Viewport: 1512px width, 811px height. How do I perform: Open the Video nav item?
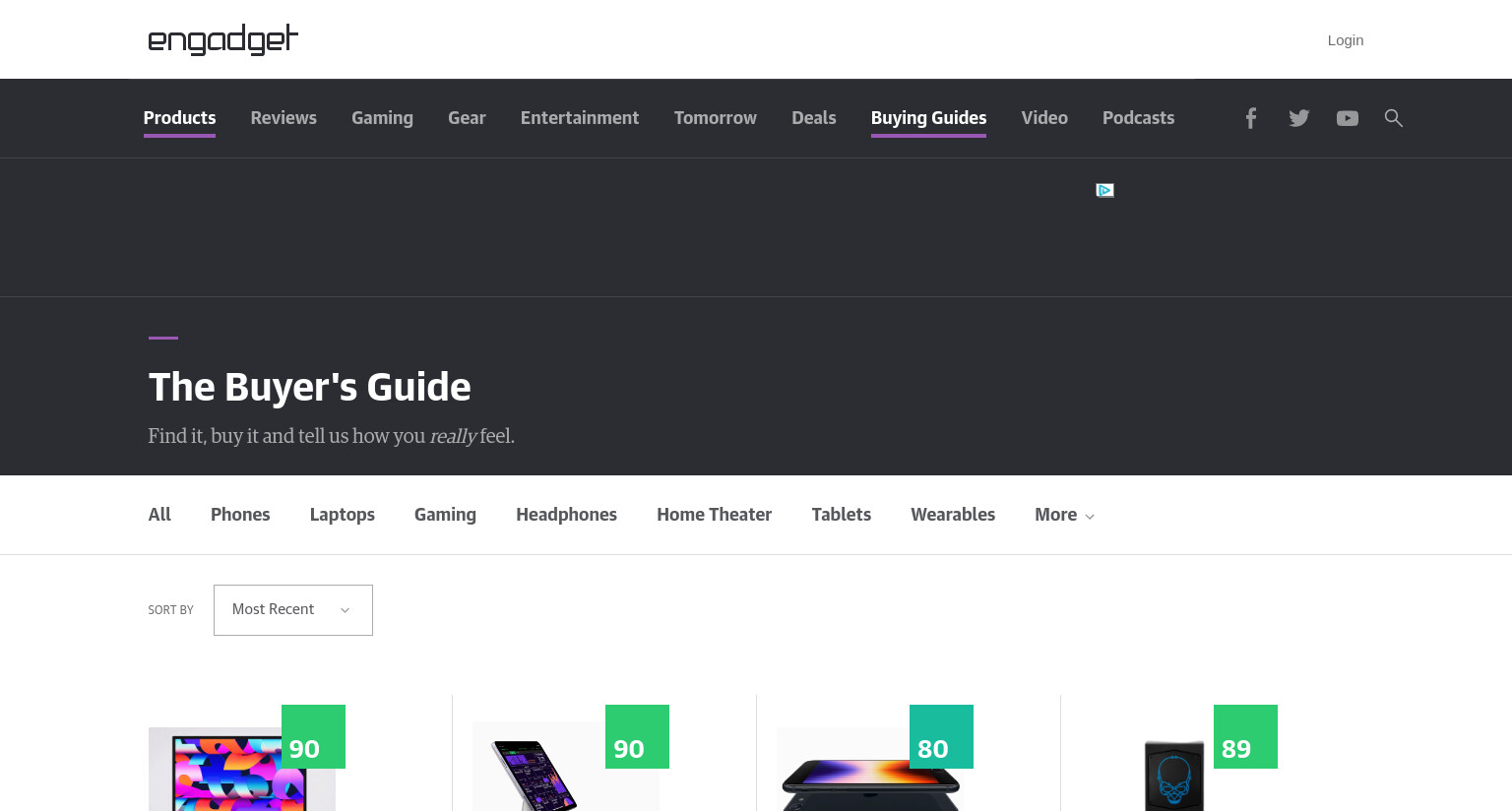click(x=1044, y=118)
